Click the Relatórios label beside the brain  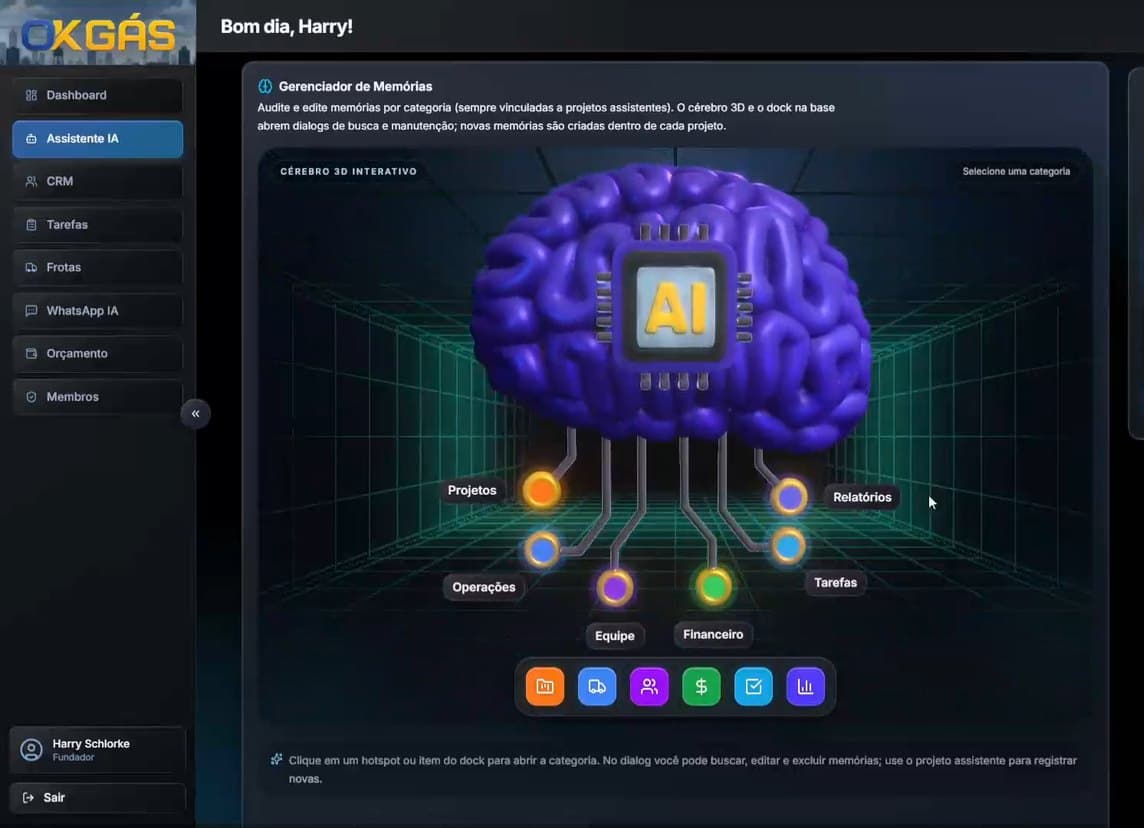(x=862, y=498)
